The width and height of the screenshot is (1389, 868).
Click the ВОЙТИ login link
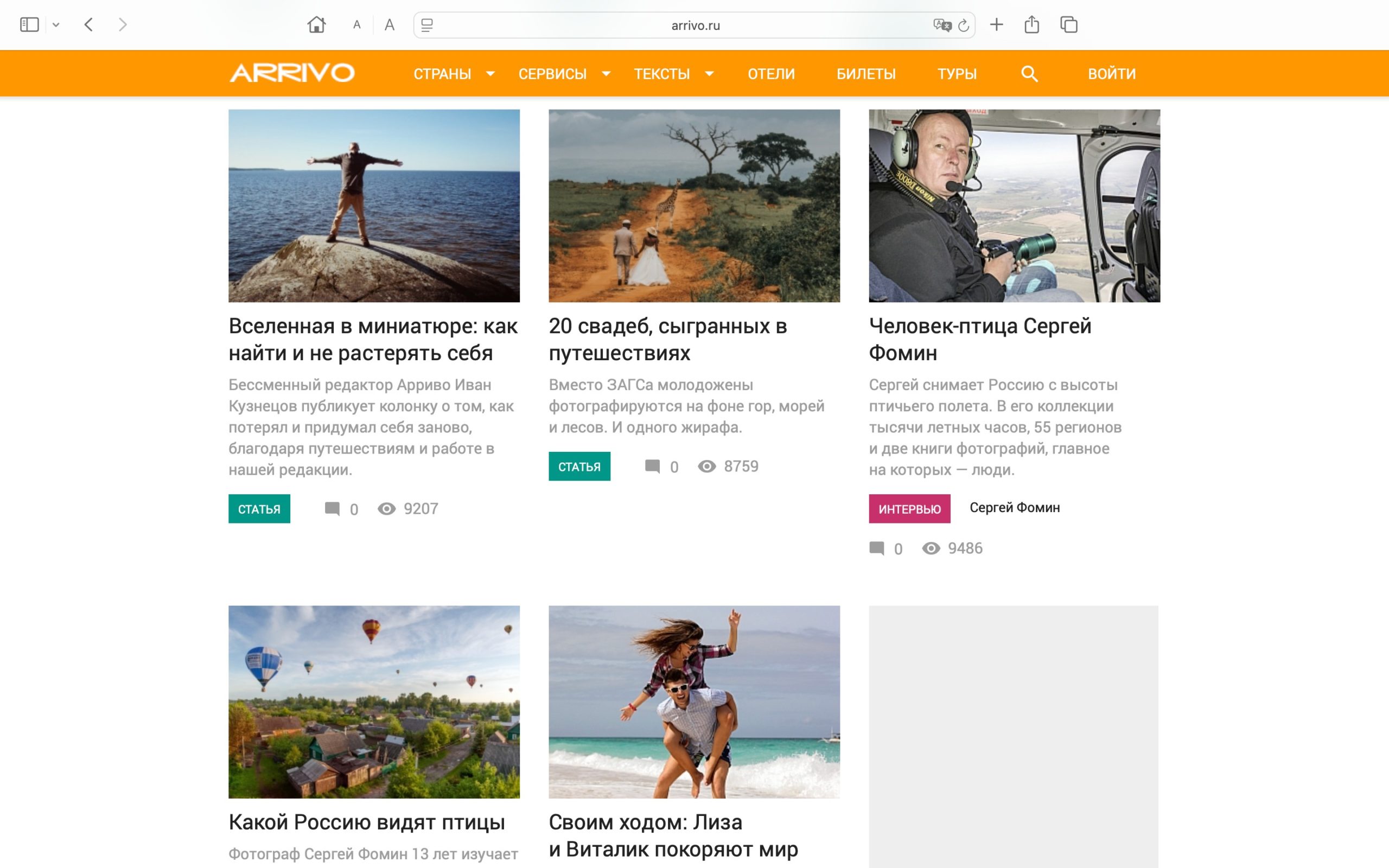tap(1111, 73)
